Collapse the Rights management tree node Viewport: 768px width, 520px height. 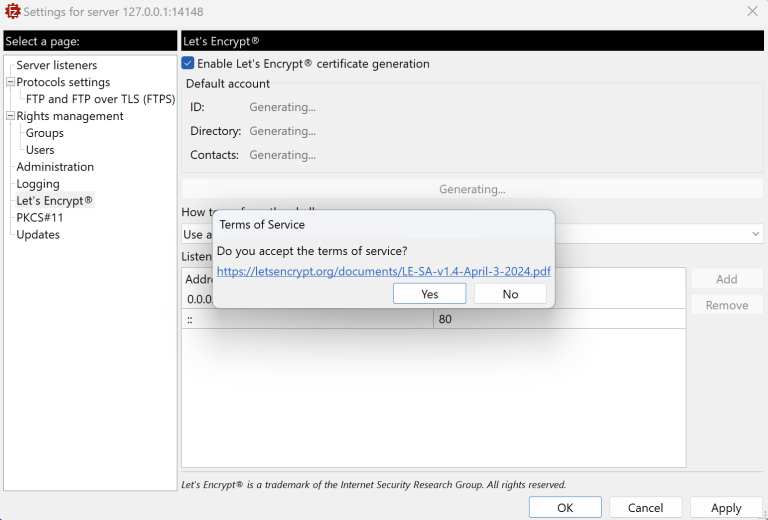[x=10, y=116]
